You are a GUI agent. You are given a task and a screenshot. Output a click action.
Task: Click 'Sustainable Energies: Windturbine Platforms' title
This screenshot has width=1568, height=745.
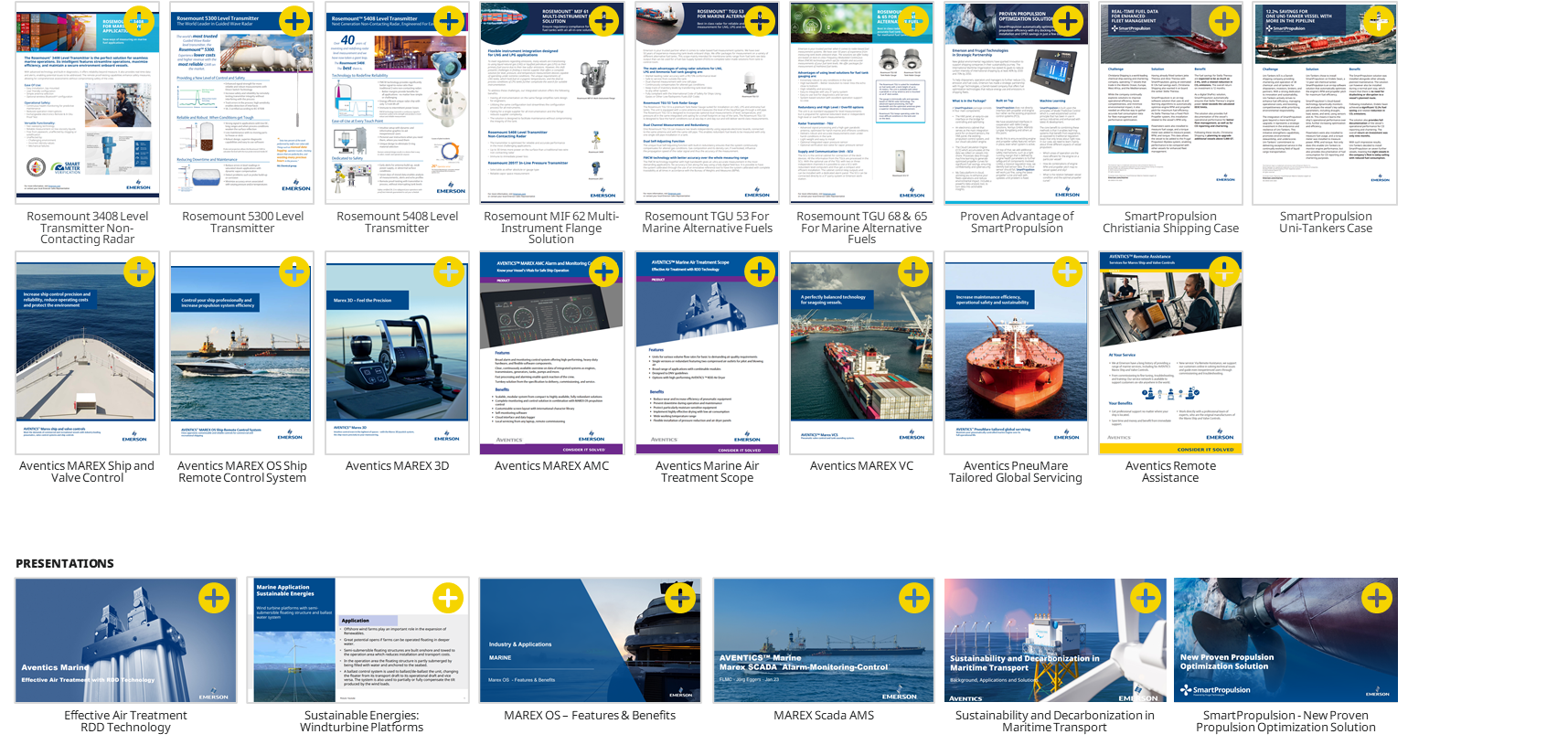pos(361,721)
